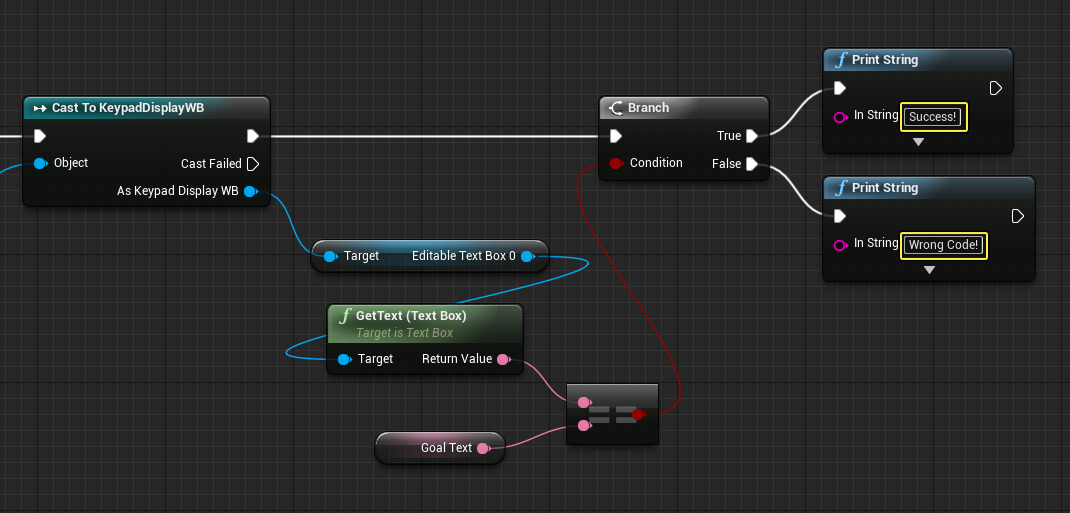Image resolution: width=1070 pixels, height=513 pixels.
Task: Click the Branch Condition pin
Action: [x=616, y=163]
